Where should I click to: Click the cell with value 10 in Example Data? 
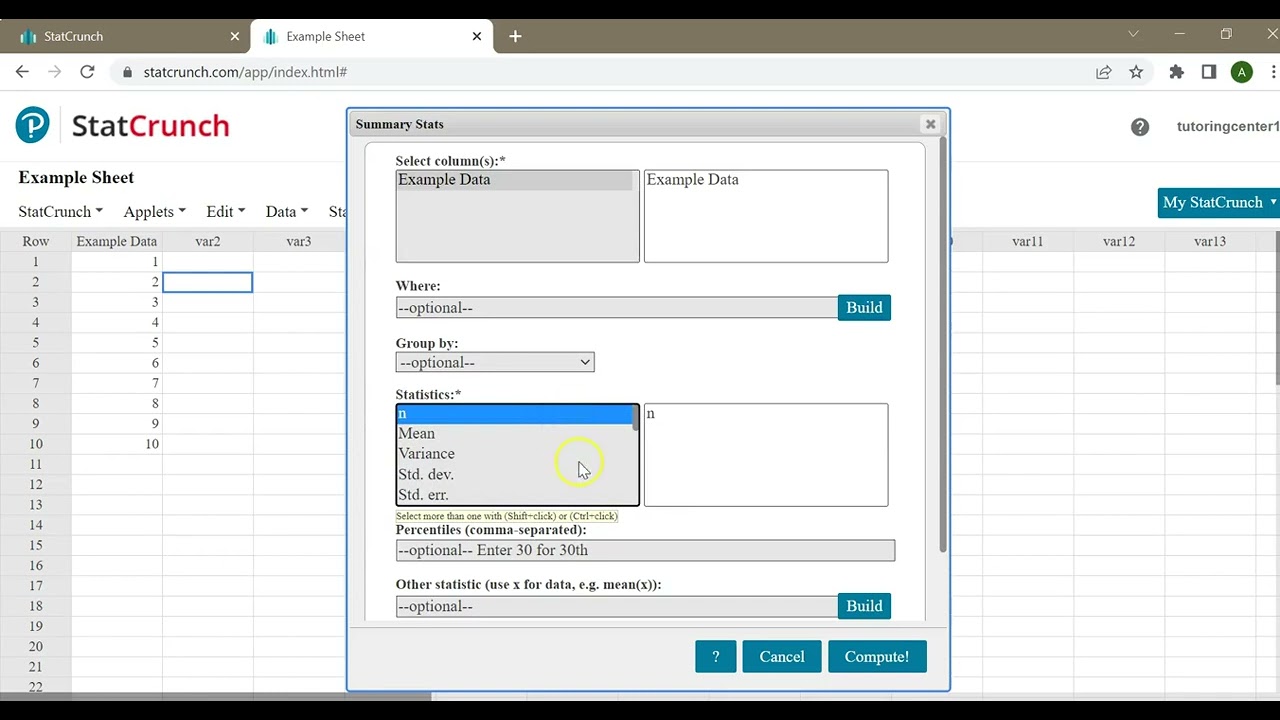pyautogui.click(x=117, y=444)
